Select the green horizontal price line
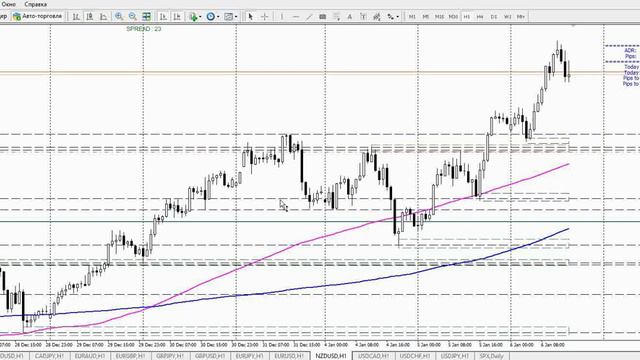 320,222
